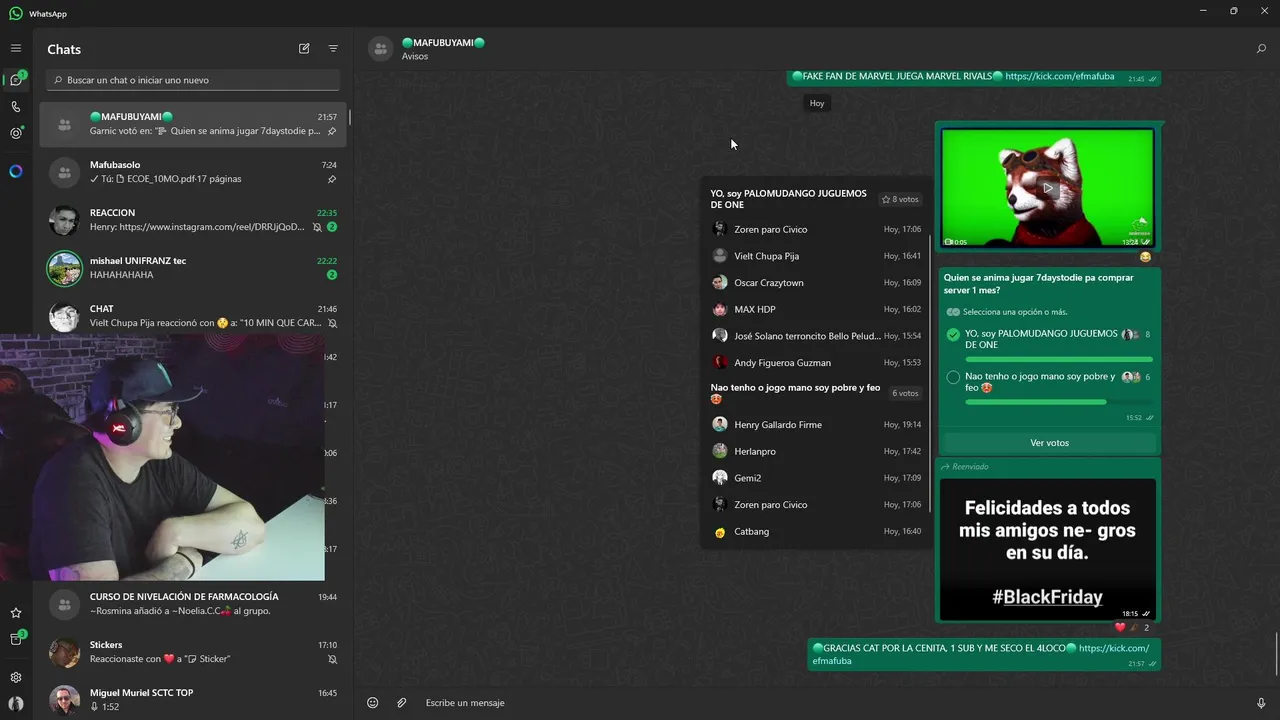Open kick.com link in GRACIAS CAT message
1280x720 pixels.
click(1113, 648)
